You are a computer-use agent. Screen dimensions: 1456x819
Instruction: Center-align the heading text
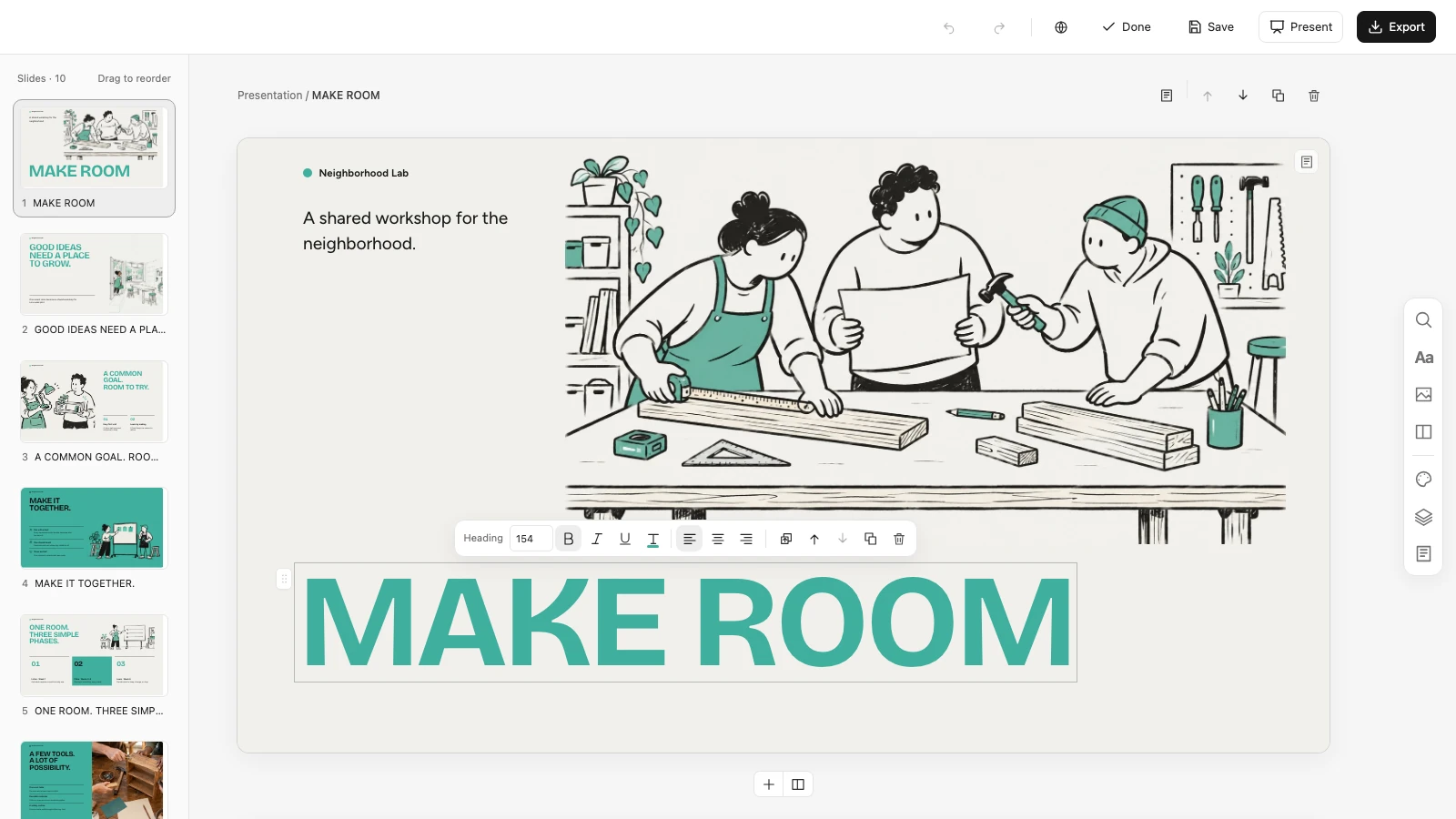[x=718, y=539]
